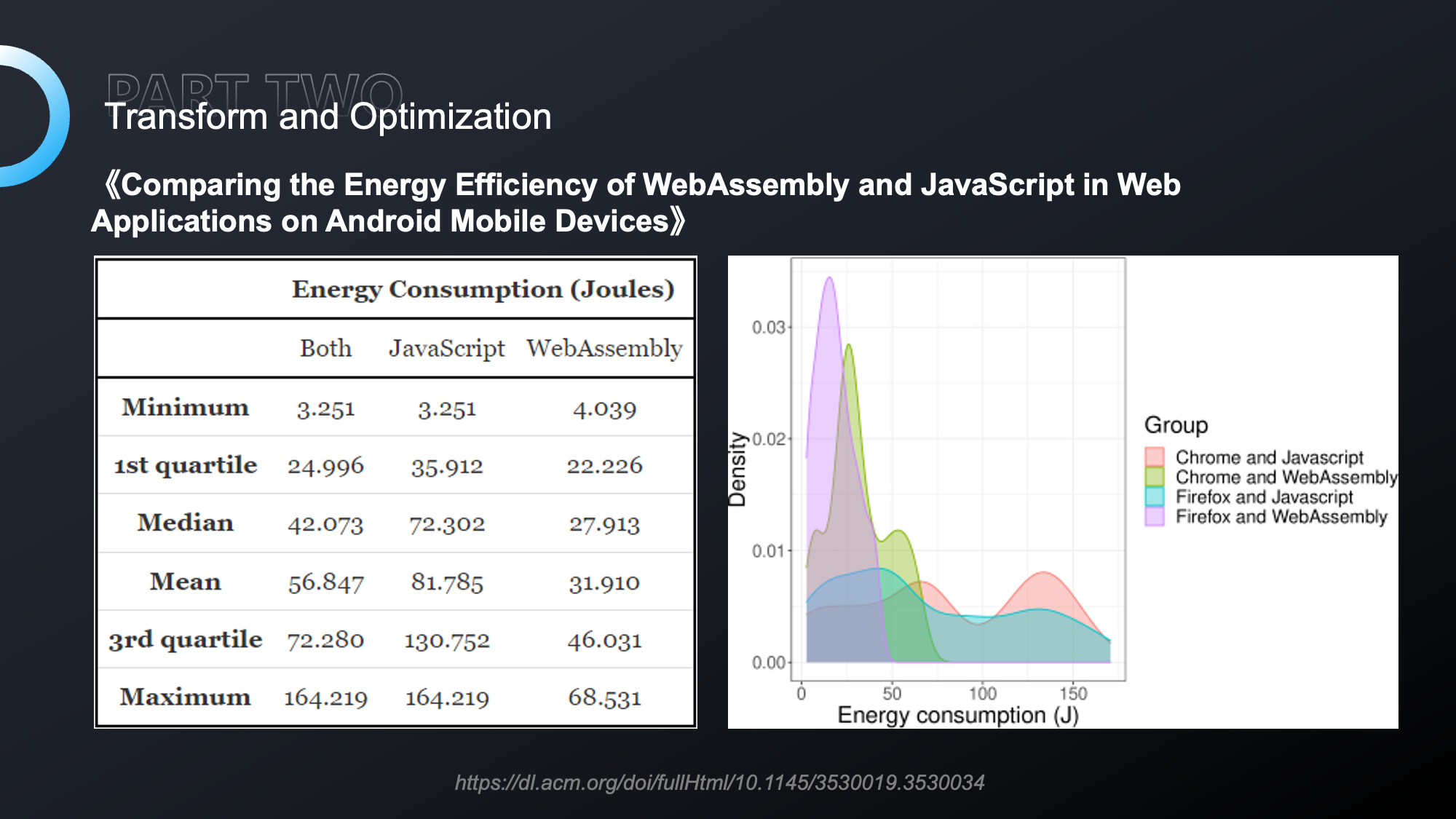Click the Mean row label
The height and width of the screenshot is (819, 1456).
[185, 581]
